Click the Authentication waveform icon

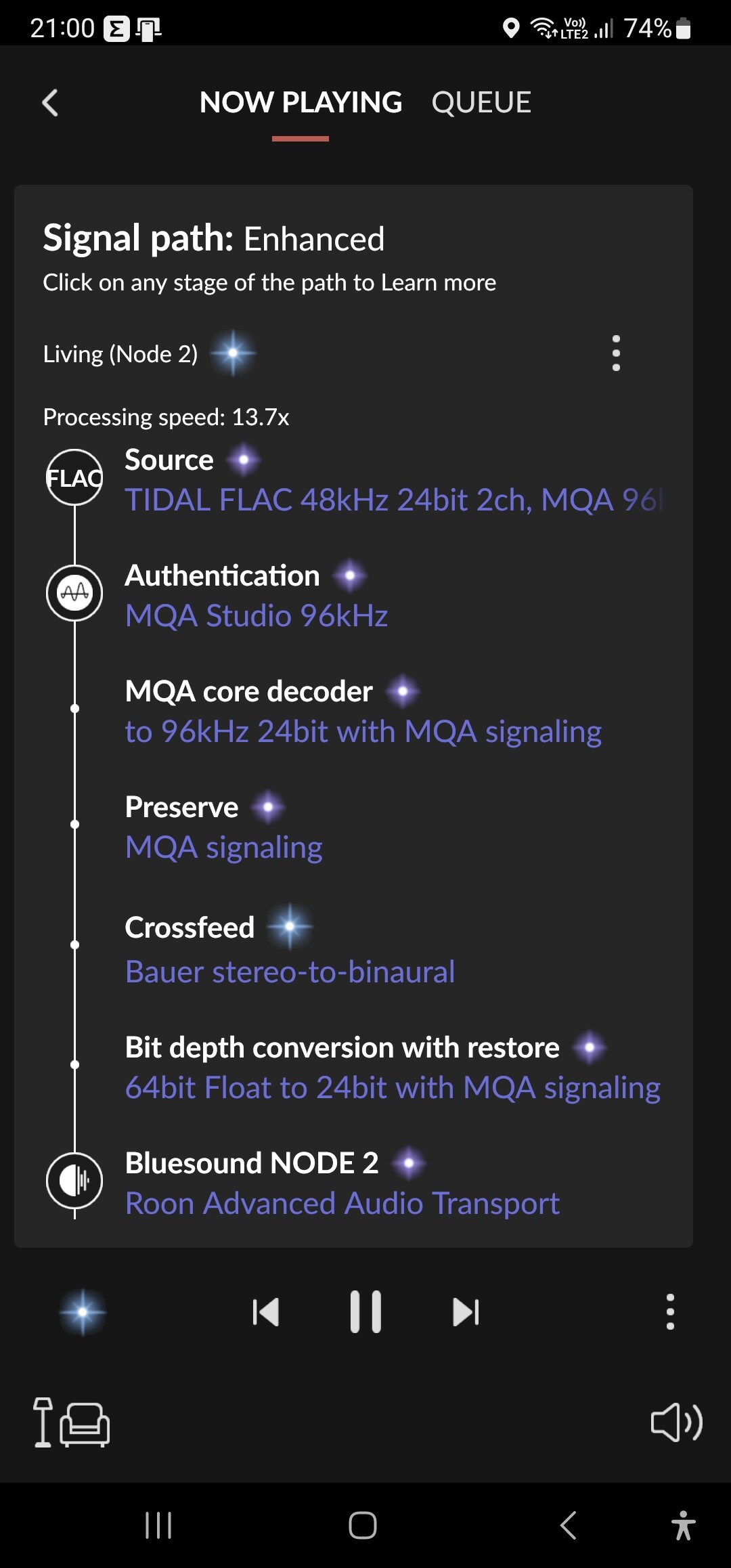(74, 592)
